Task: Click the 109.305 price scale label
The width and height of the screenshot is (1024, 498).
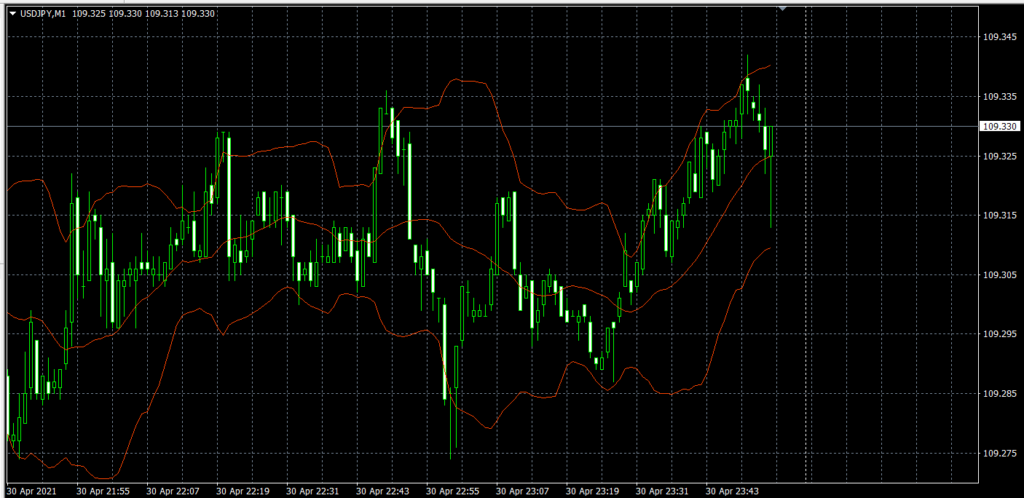Action: click(999, 275)
